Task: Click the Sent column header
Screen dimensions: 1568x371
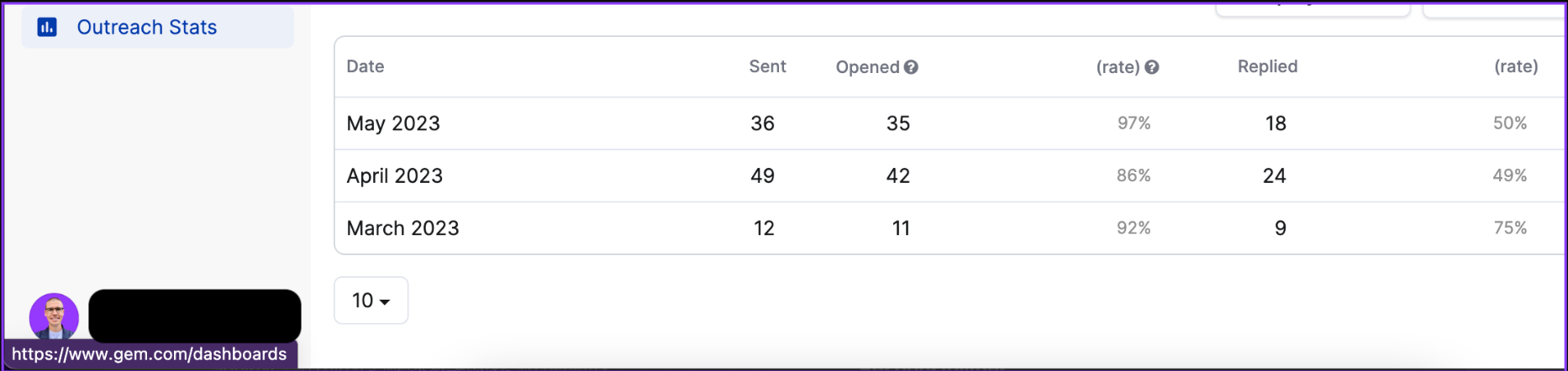Action: [767, 66]
